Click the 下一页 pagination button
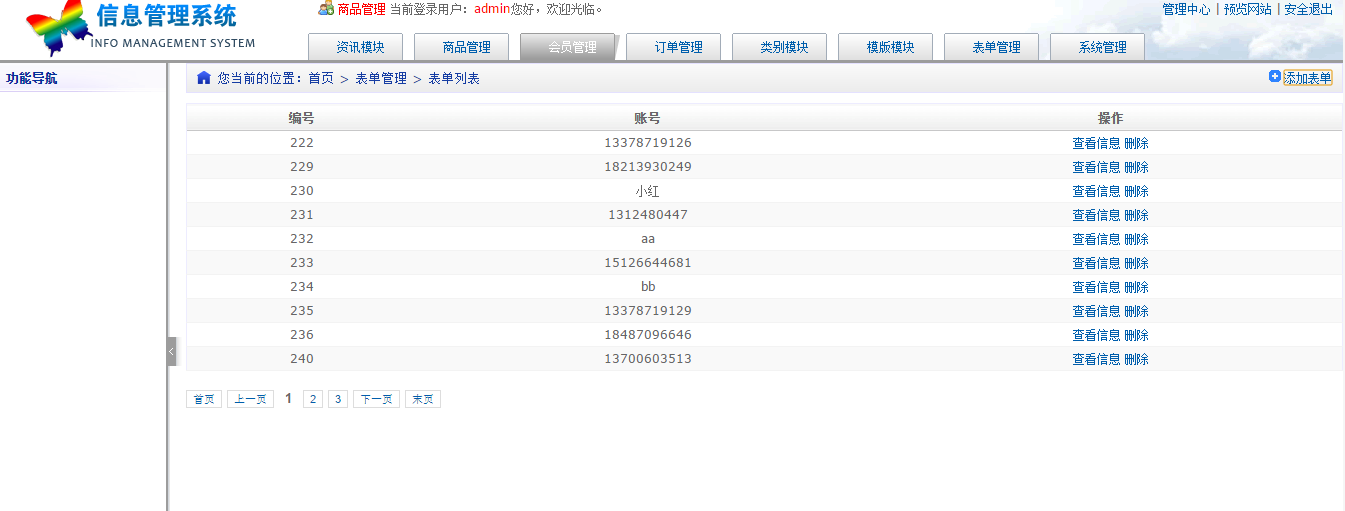 coord(376,399)
